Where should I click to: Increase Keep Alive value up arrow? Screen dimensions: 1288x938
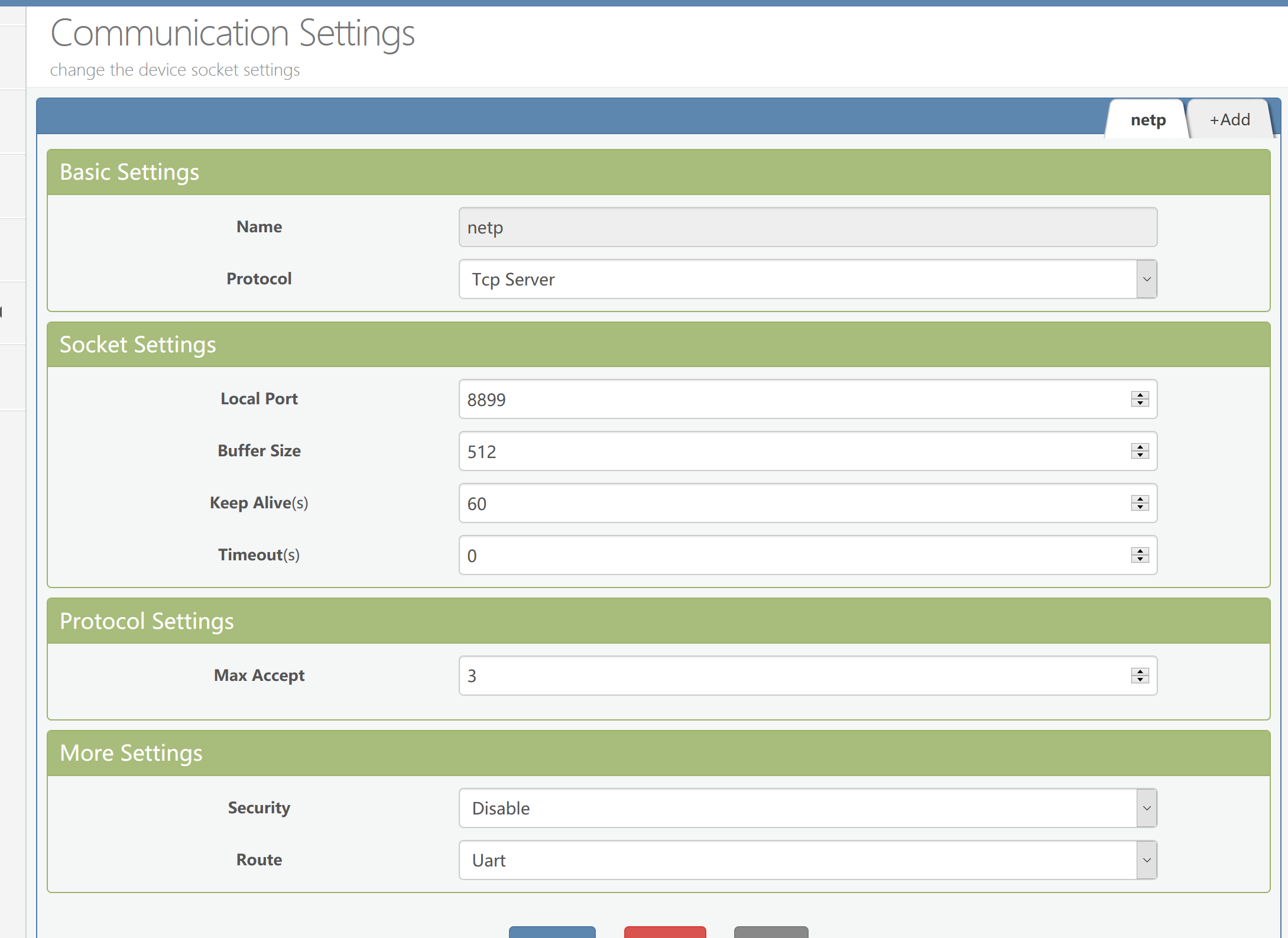[1140, 499]
